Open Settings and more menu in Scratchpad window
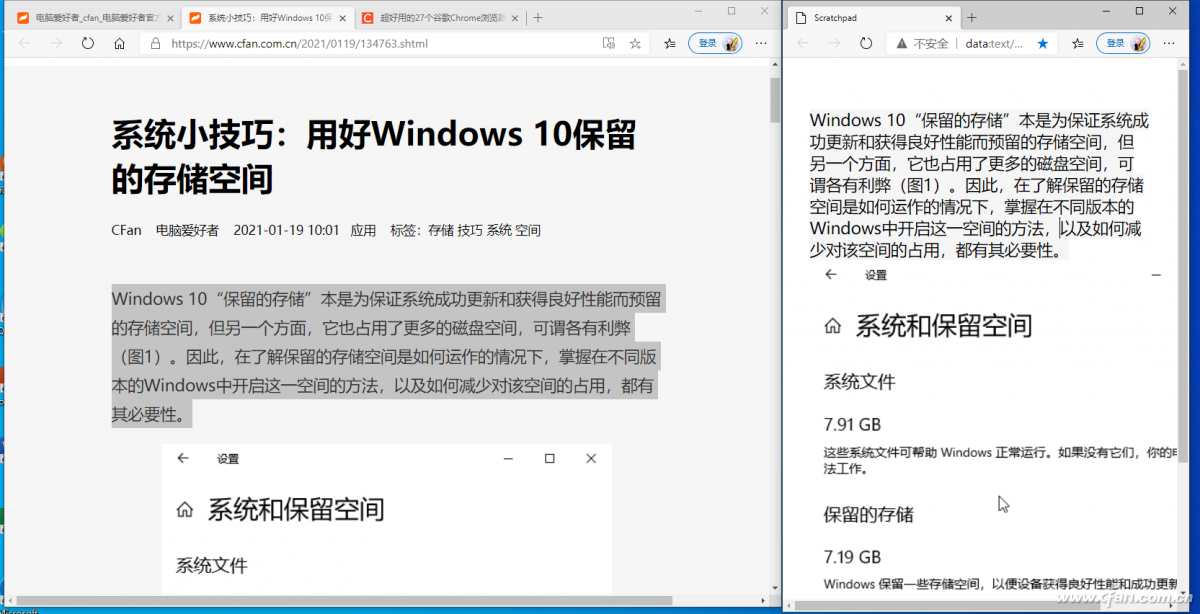 1170,44
